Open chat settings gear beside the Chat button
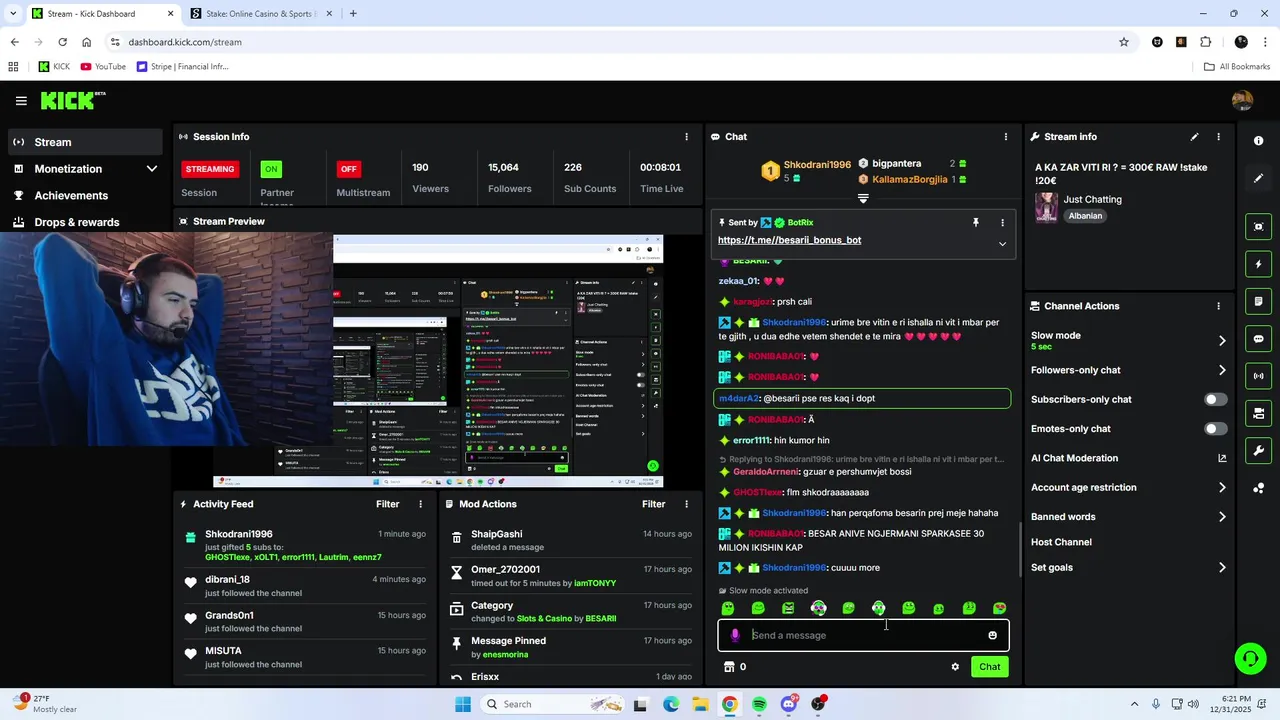Viewport: 1280px width, 720px height. (x=955, y=667)
